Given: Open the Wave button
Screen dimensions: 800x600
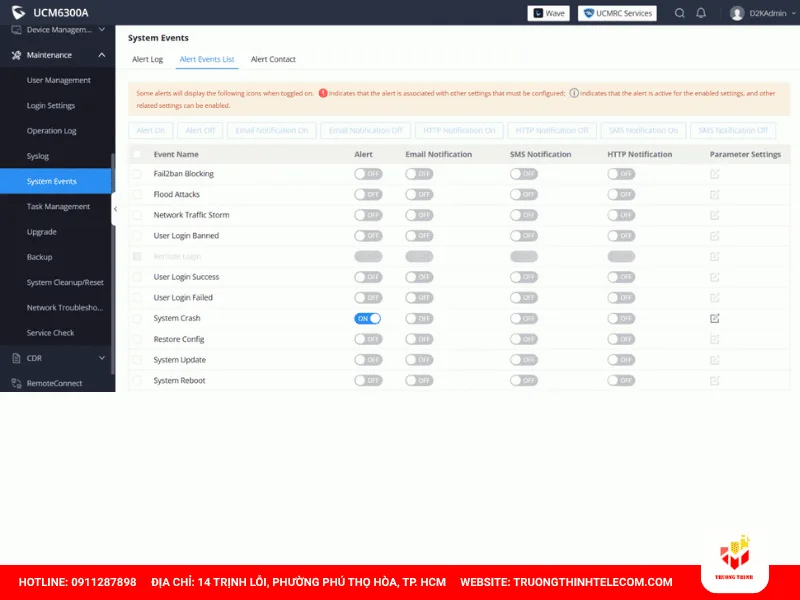Looking at the screenshot, I should tap(548, 13).
